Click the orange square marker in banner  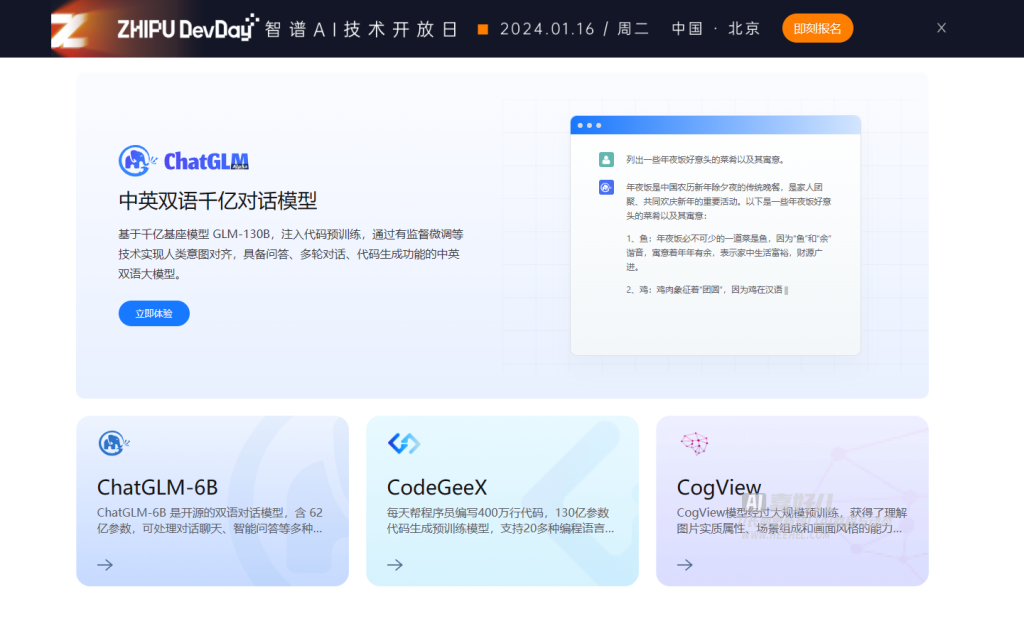point(483,29)
